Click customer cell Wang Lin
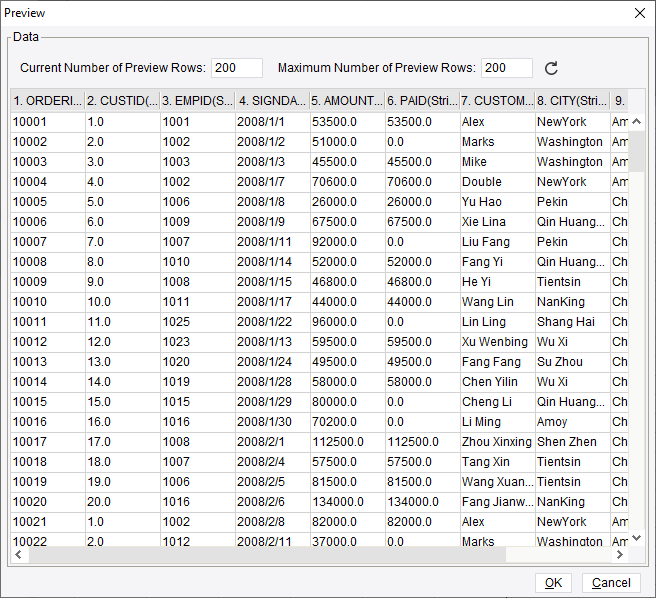This screenshot has height=598, width=656. (497, 302)
